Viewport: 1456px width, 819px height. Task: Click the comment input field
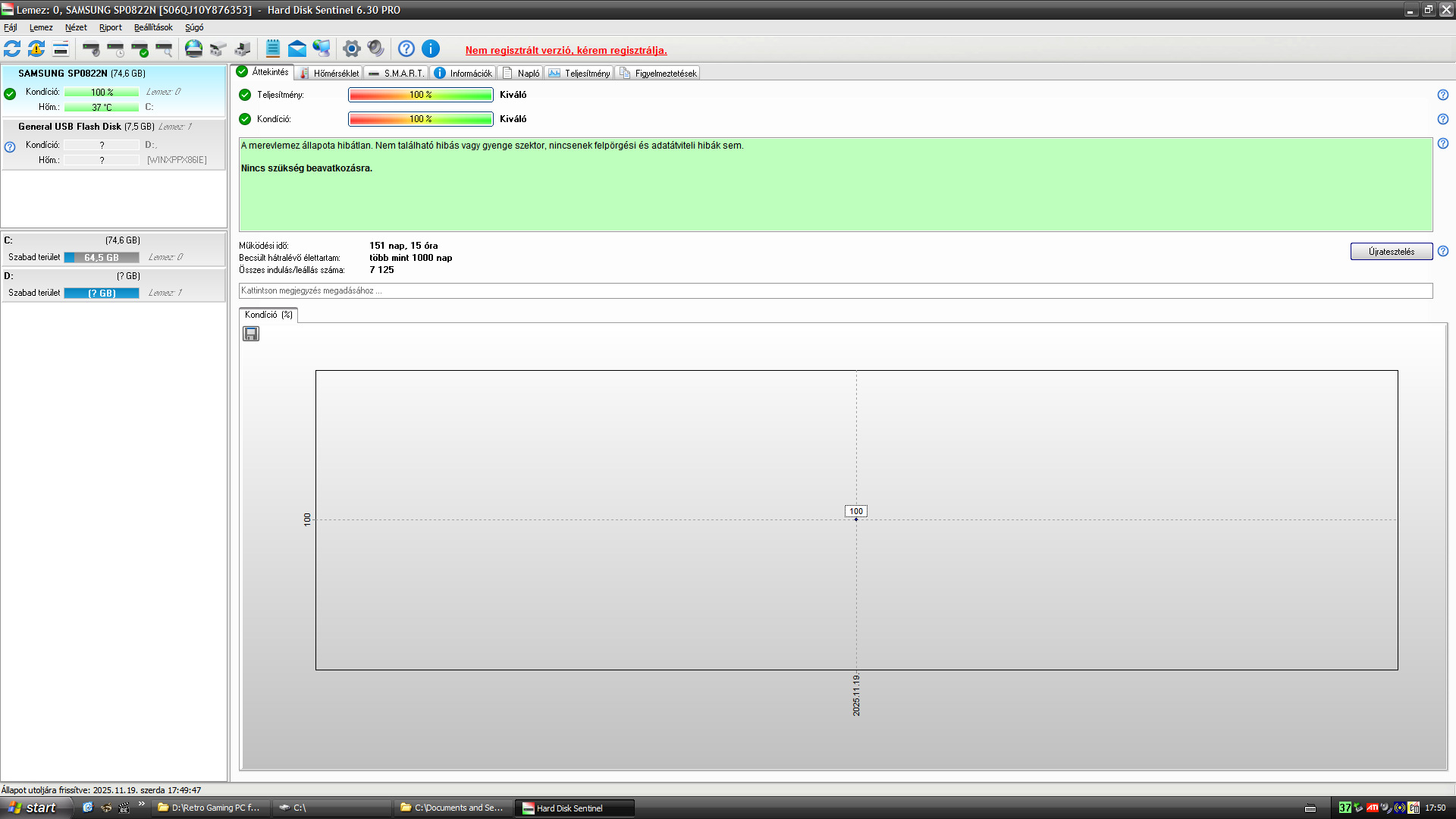(834, 290)
